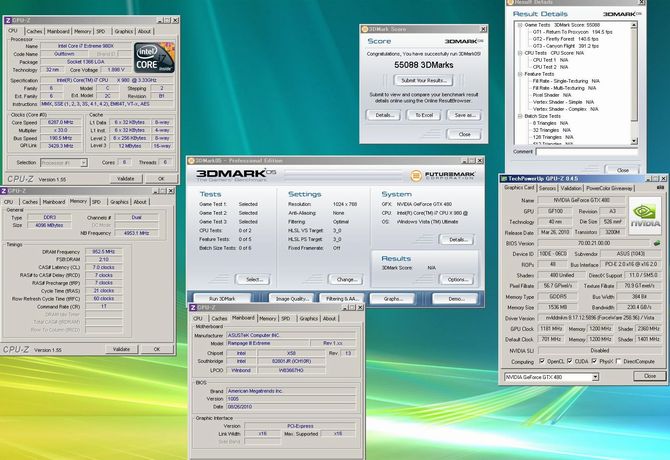Toggle the PhysX checkbox in GPU-Z
Image resolution: width=670 pixels, height=460 pixels.
tap(594, 361)
